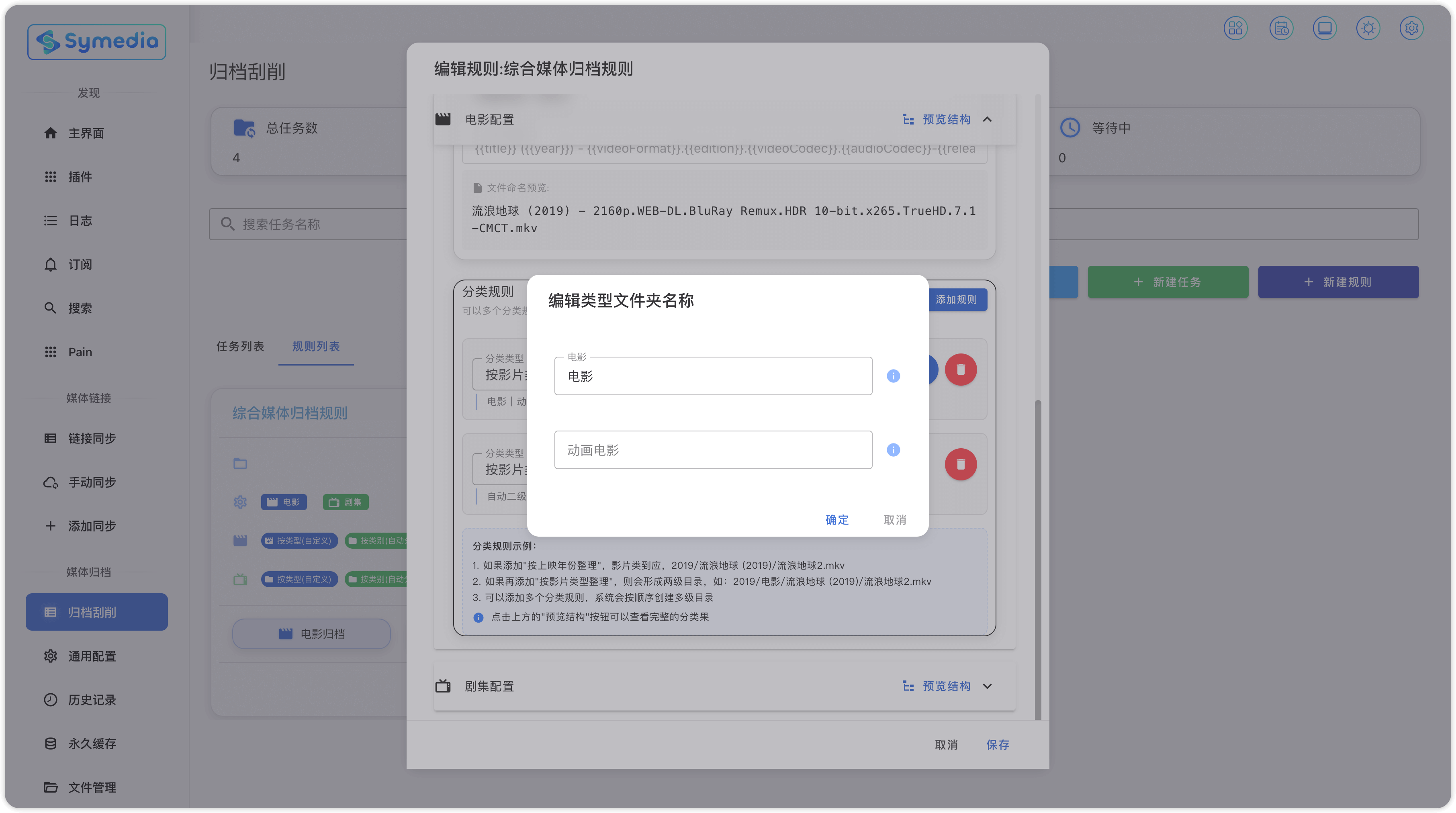Delete the first classification rule
The height and width of the screenshot is (813, 1456).
coord(960,370)
